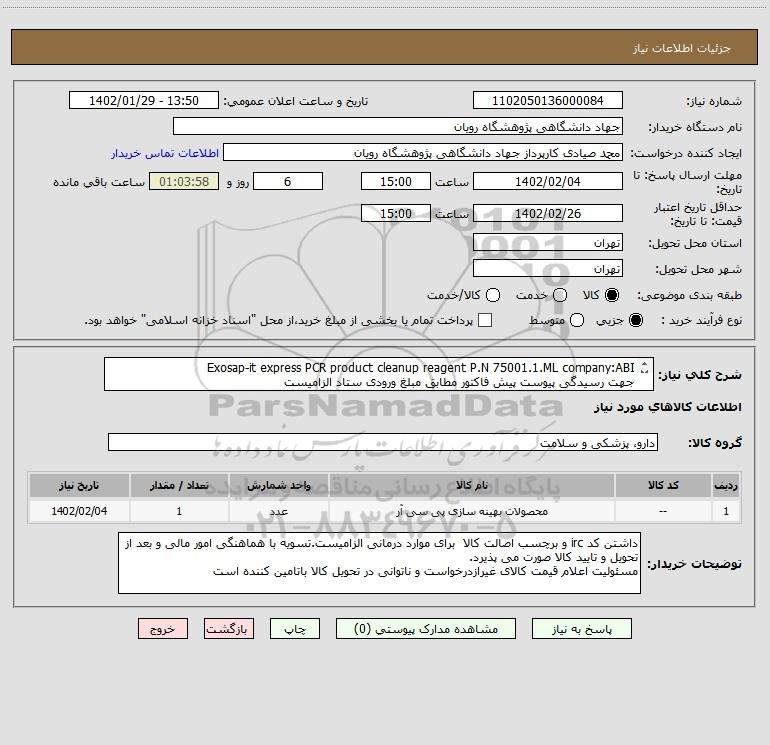Click the buyer organization name field
This screenshot has height=745, width=770.
(398, 127)
